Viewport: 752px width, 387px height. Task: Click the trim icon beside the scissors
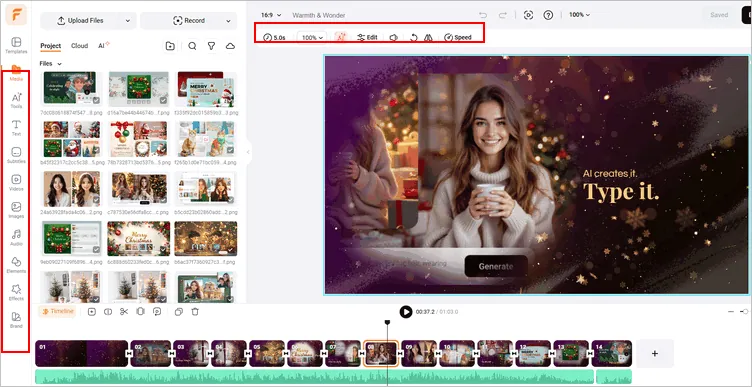(x=141, y=312)
